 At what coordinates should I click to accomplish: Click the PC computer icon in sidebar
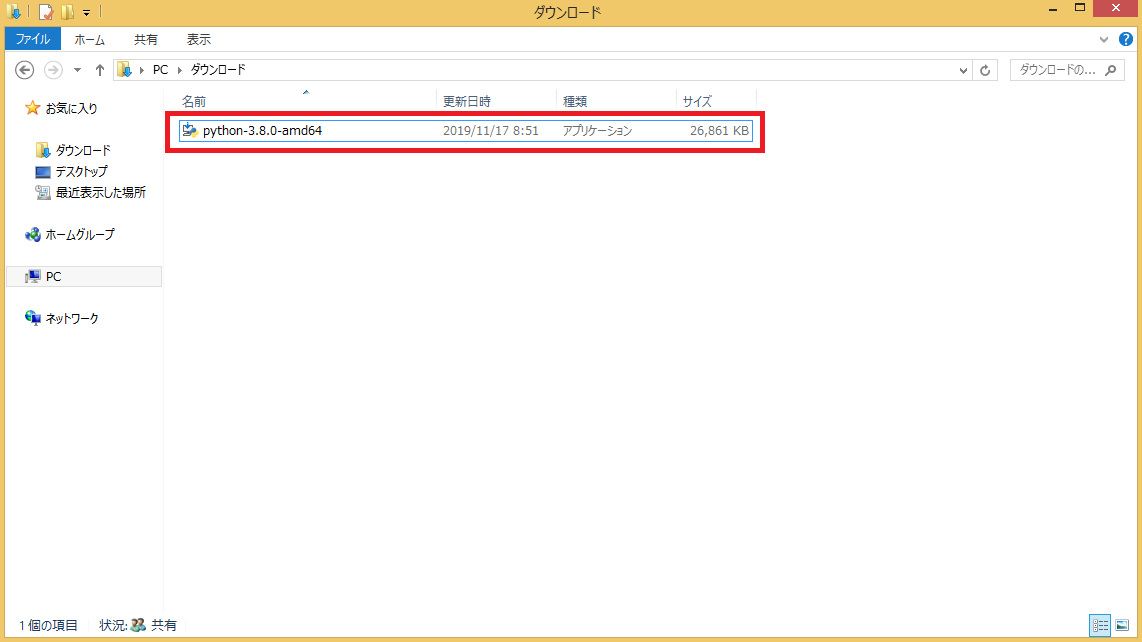33,276
